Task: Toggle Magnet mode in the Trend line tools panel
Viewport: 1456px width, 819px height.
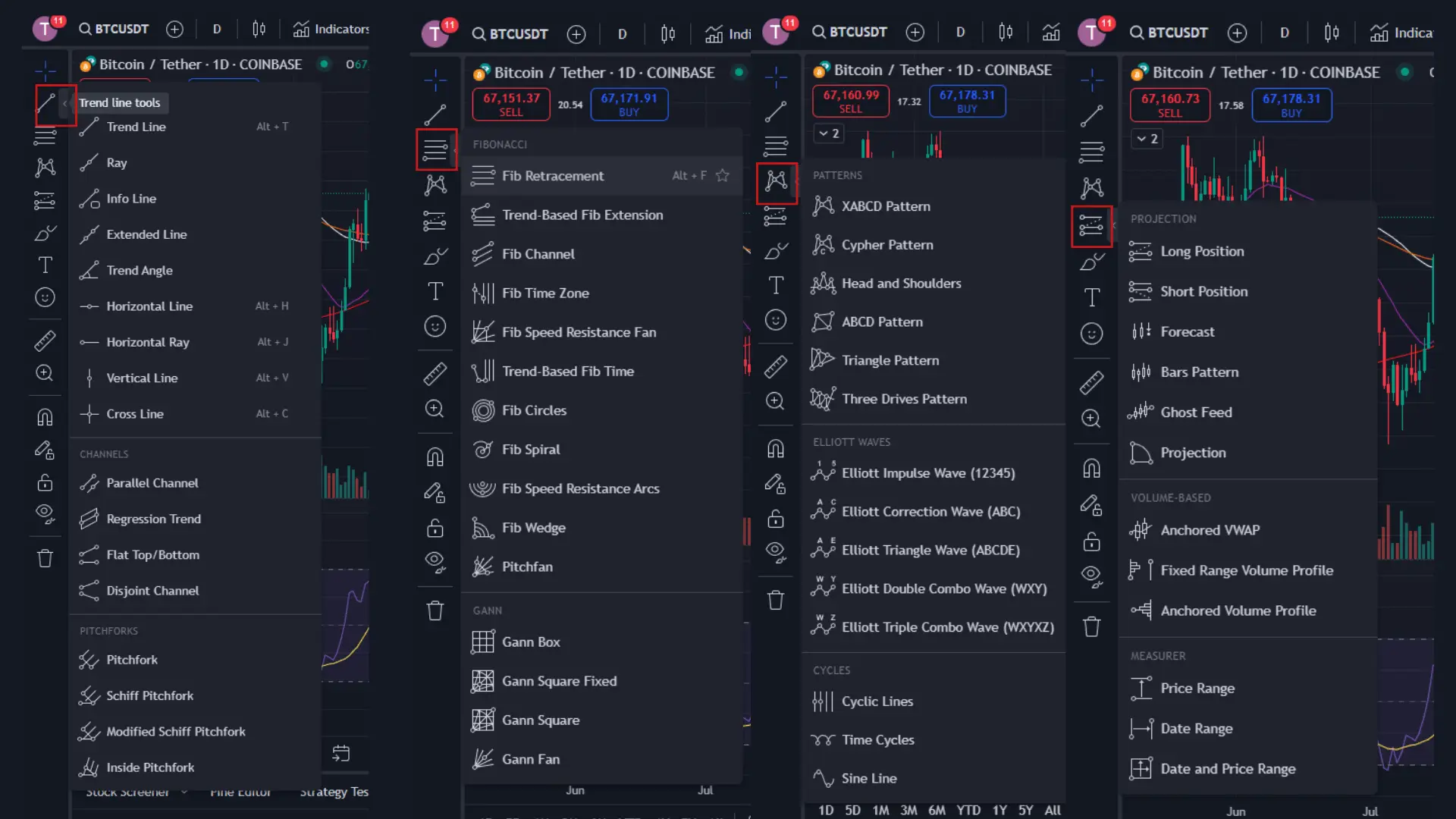Action: [x=45, y=417]
